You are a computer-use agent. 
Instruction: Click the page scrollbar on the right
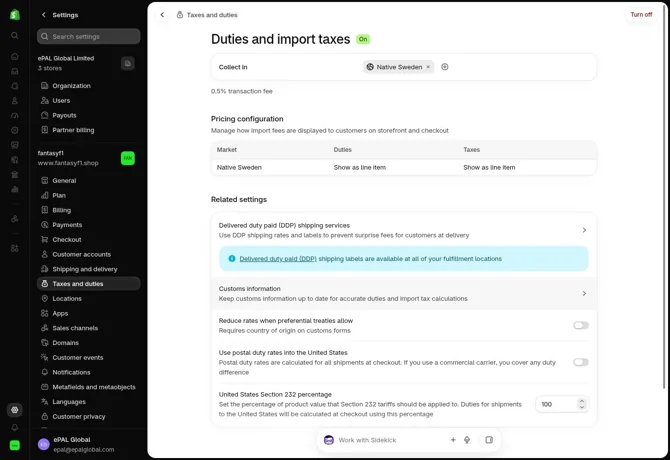(x=664, y=196)
